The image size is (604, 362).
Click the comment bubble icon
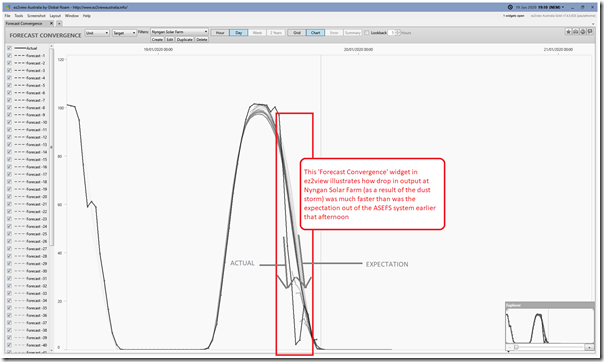coord(590,32)
